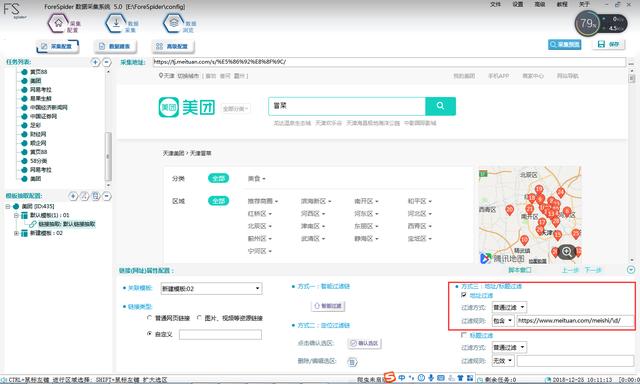Select 中国经济新闻网 in the task list
This screenshot has width=640, height=384.
pyautogui.click(x=49, y=107)
